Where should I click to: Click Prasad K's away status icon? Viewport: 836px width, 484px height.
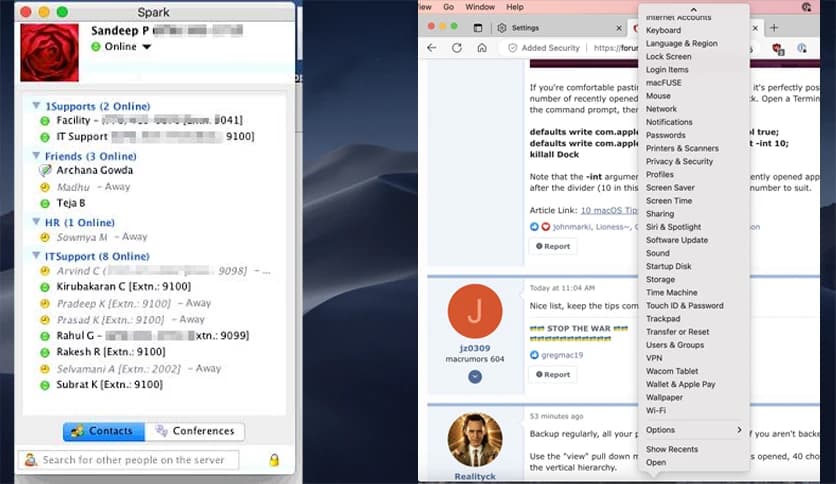tap(45, 320)
